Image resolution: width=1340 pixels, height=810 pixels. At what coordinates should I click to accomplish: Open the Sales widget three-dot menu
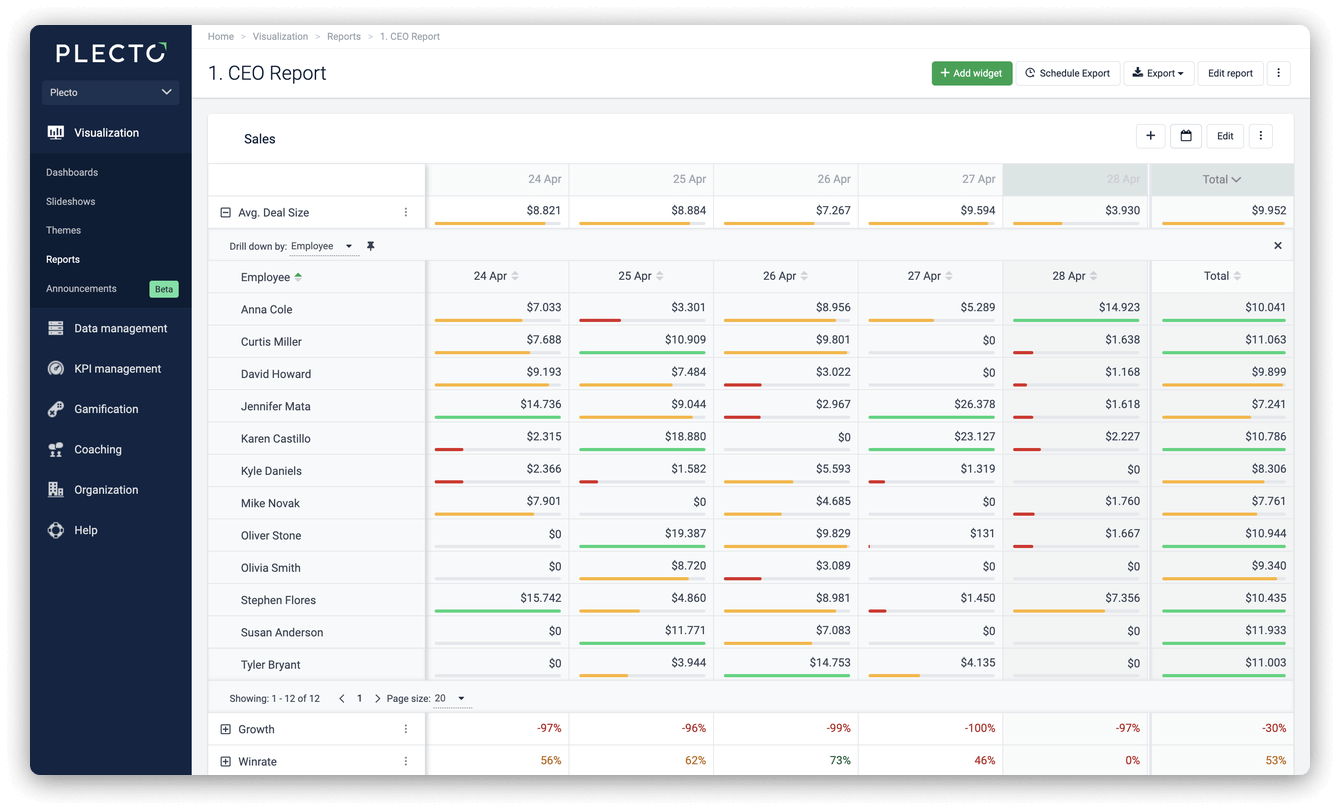click(x=1260, y=136)
